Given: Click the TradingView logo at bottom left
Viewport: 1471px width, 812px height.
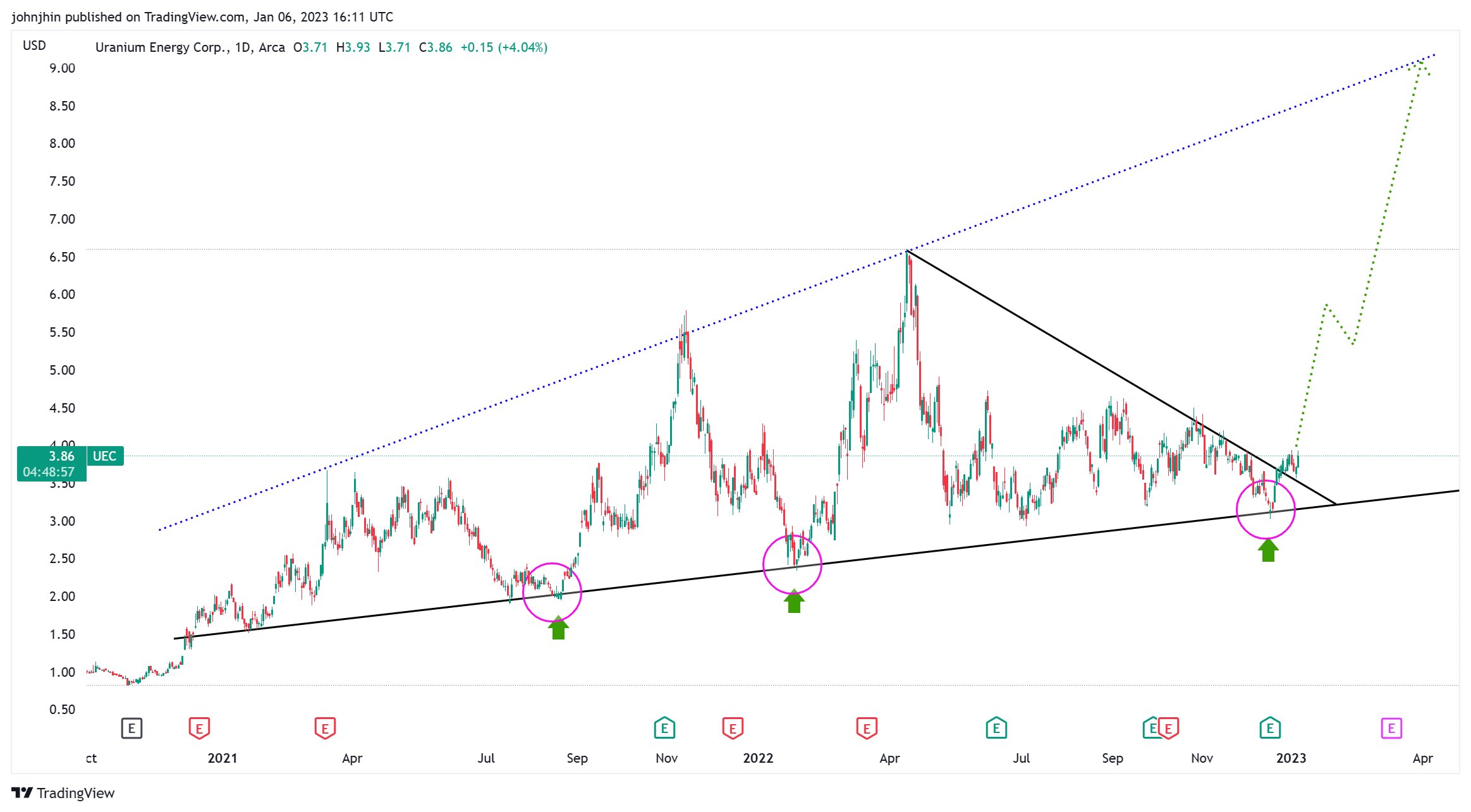Looking at the screenshot, I should point(63,793).
